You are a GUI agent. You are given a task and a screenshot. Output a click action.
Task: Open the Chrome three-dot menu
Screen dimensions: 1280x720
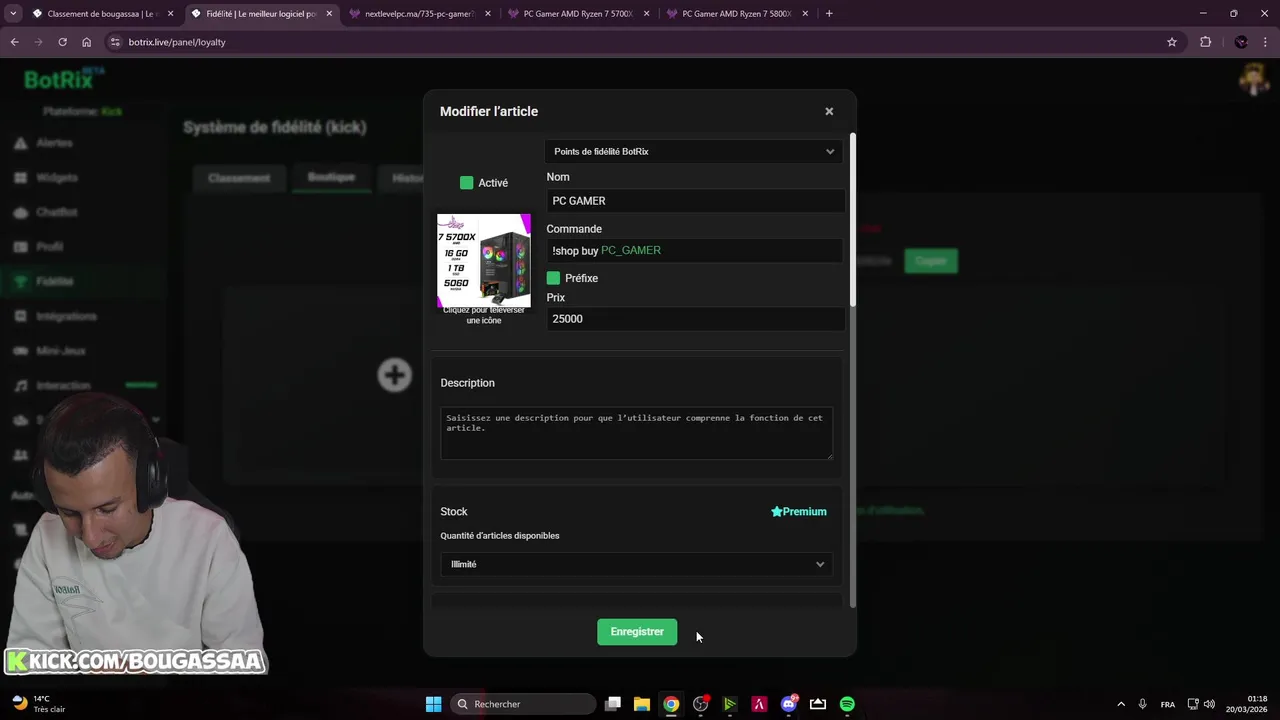pos(1265,42)
